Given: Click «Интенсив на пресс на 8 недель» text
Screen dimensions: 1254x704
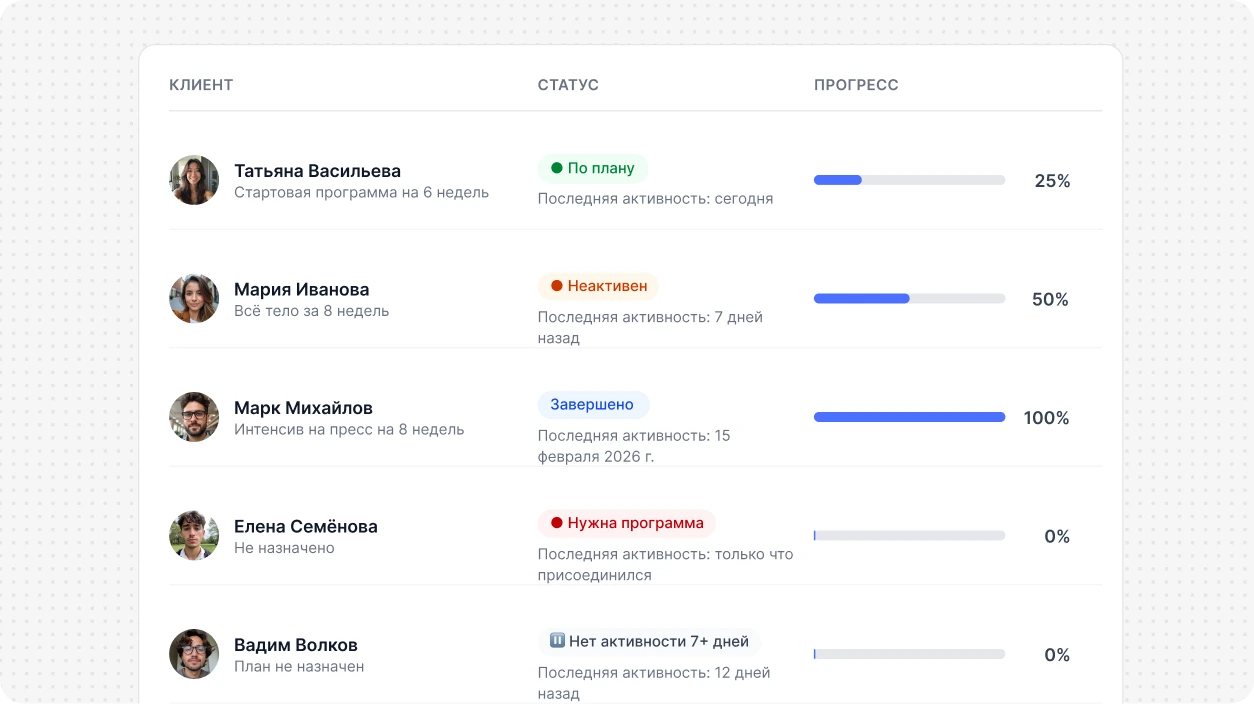Looking at the screenshot, I should pyautogui.click(x=349, y=429).
